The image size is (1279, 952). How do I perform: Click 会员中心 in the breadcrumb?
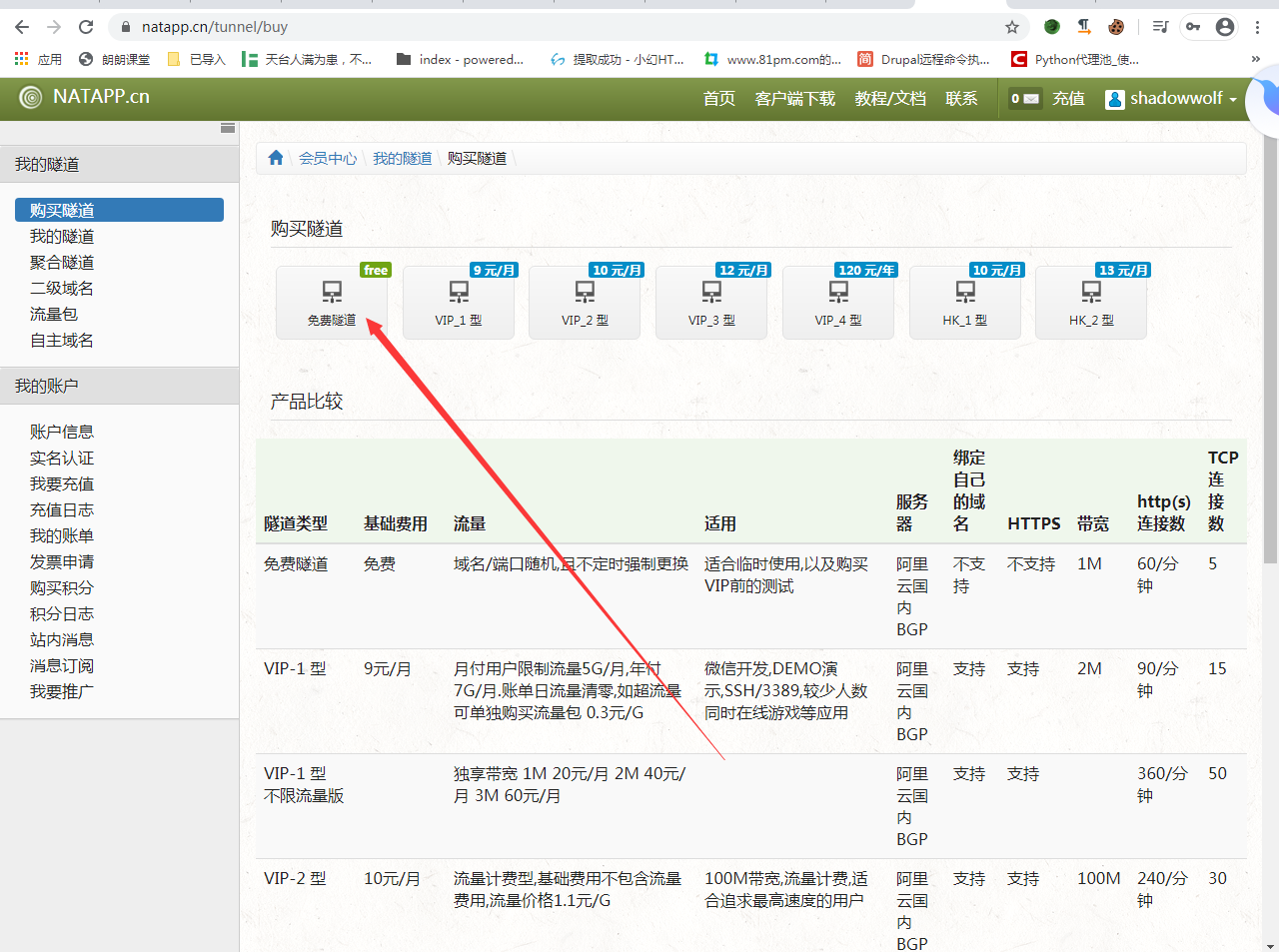(328, 158)
